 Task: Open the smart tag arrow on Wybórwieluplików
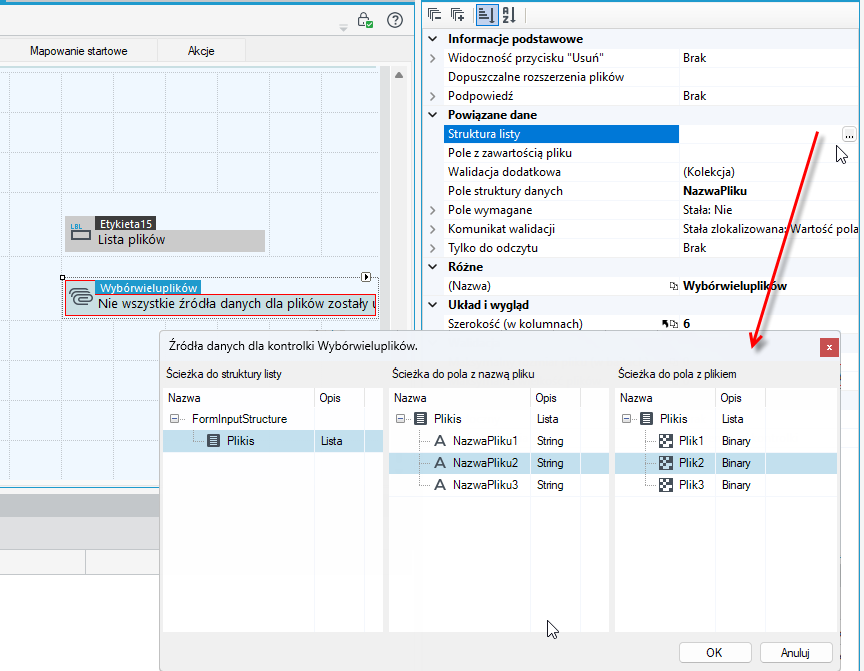366,277
